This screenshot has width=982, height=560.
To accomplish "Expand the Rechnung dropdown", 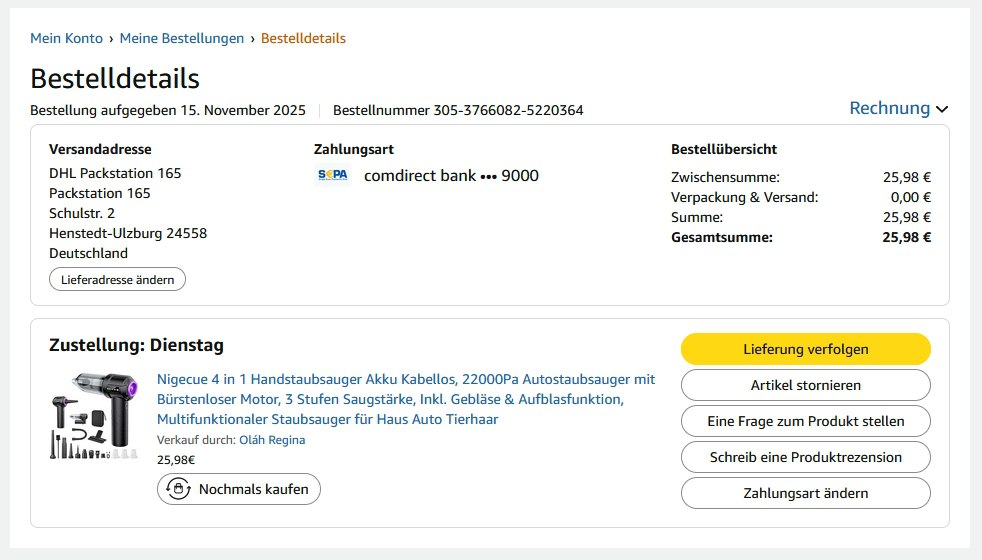I will [898, 108].
